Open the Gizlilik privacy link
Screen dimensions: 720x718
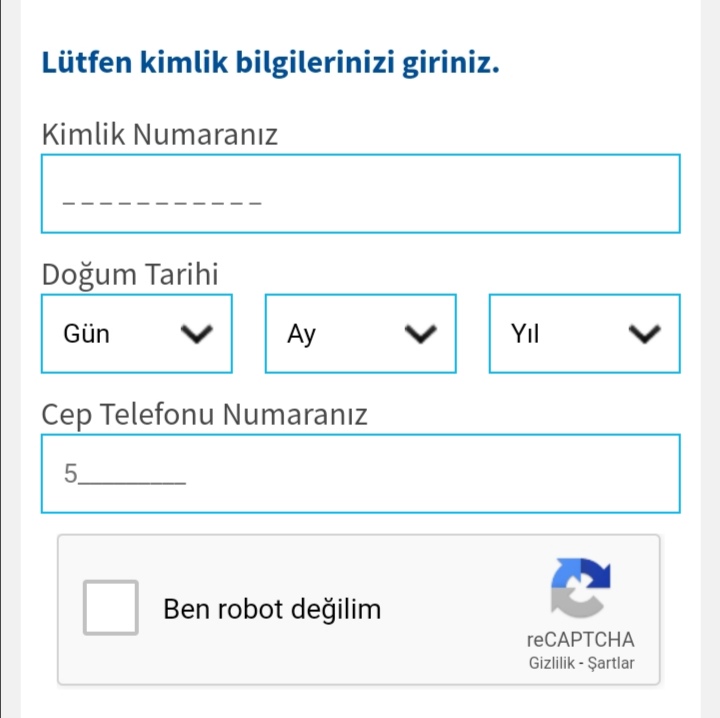(551, 663)
